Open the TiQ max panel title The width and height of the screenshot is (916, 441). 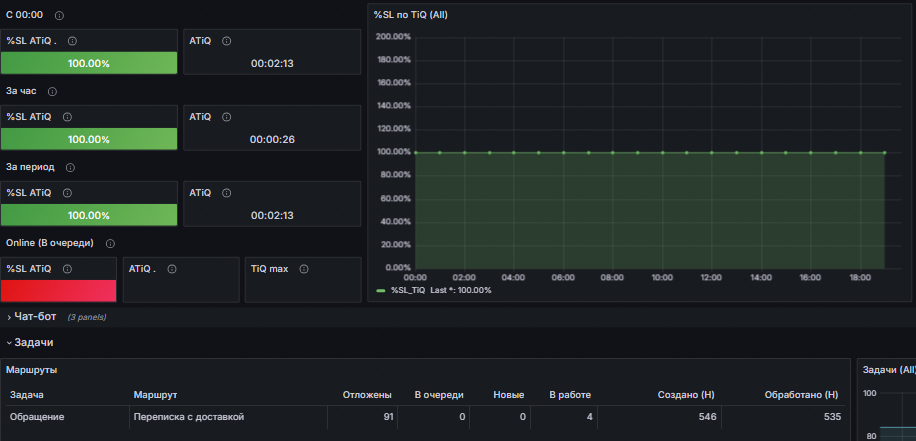269,269
